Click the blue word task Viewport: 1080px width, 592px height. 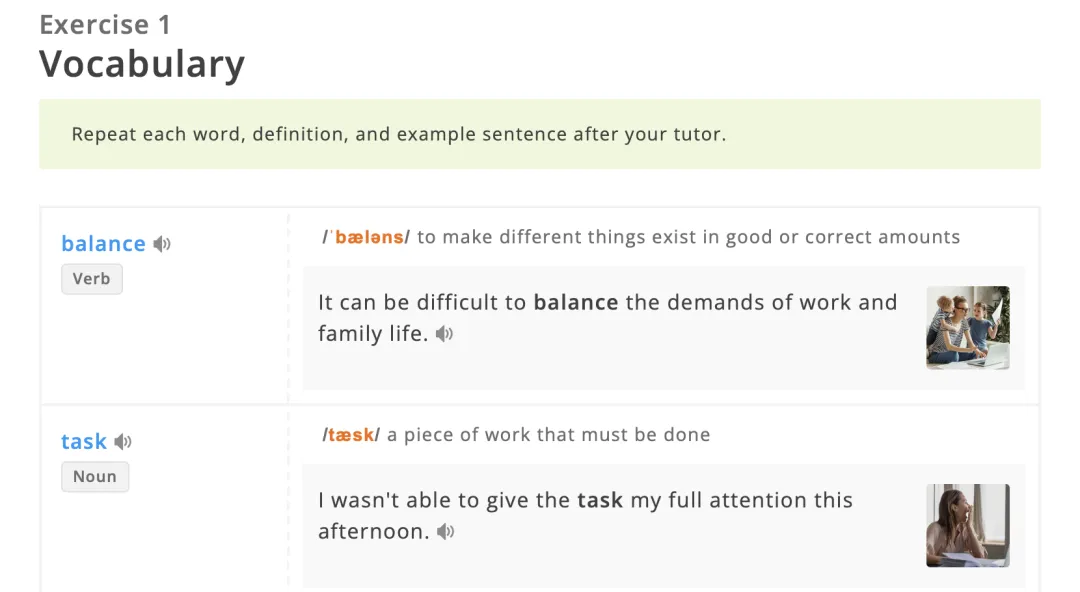pos(84,442)
